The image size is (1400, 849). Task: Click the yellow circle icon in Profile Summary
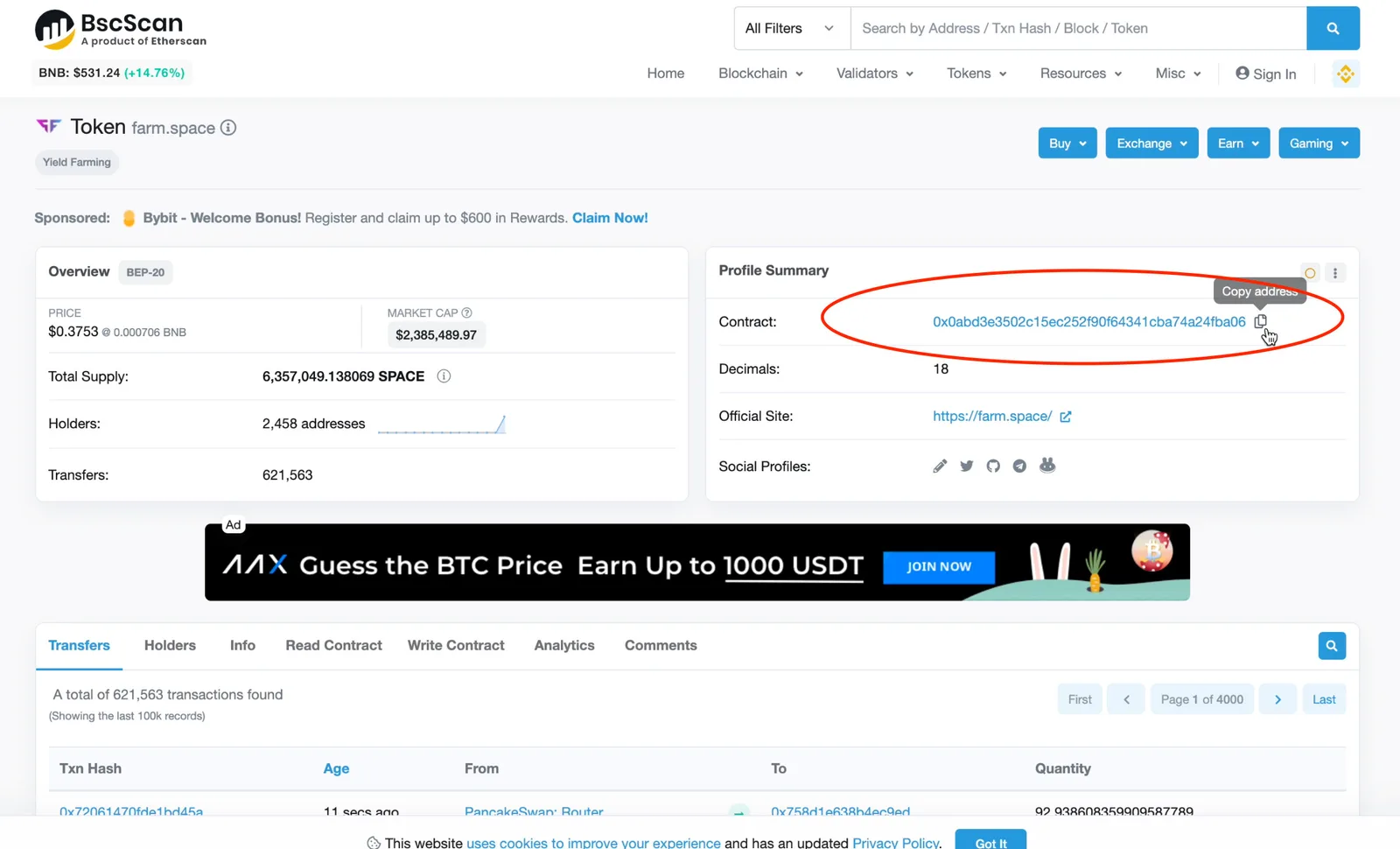click(x=1310, y=273)
